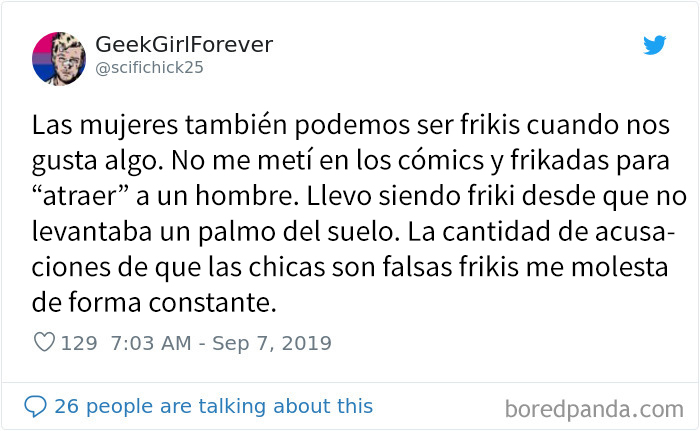The width and height of the screenshot is (700, 431).
Task: Like the tweet with the heart icon
Action: pyautogui.click(x=44, y=343)
